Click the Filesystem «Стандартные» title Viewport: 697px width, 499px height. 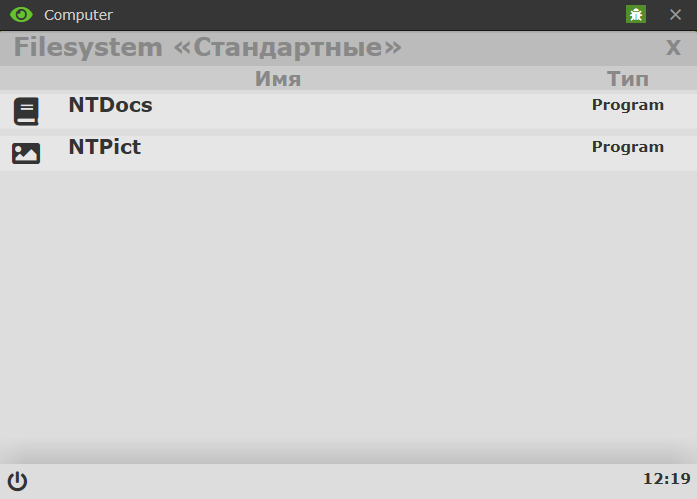(x=208, y=47)
